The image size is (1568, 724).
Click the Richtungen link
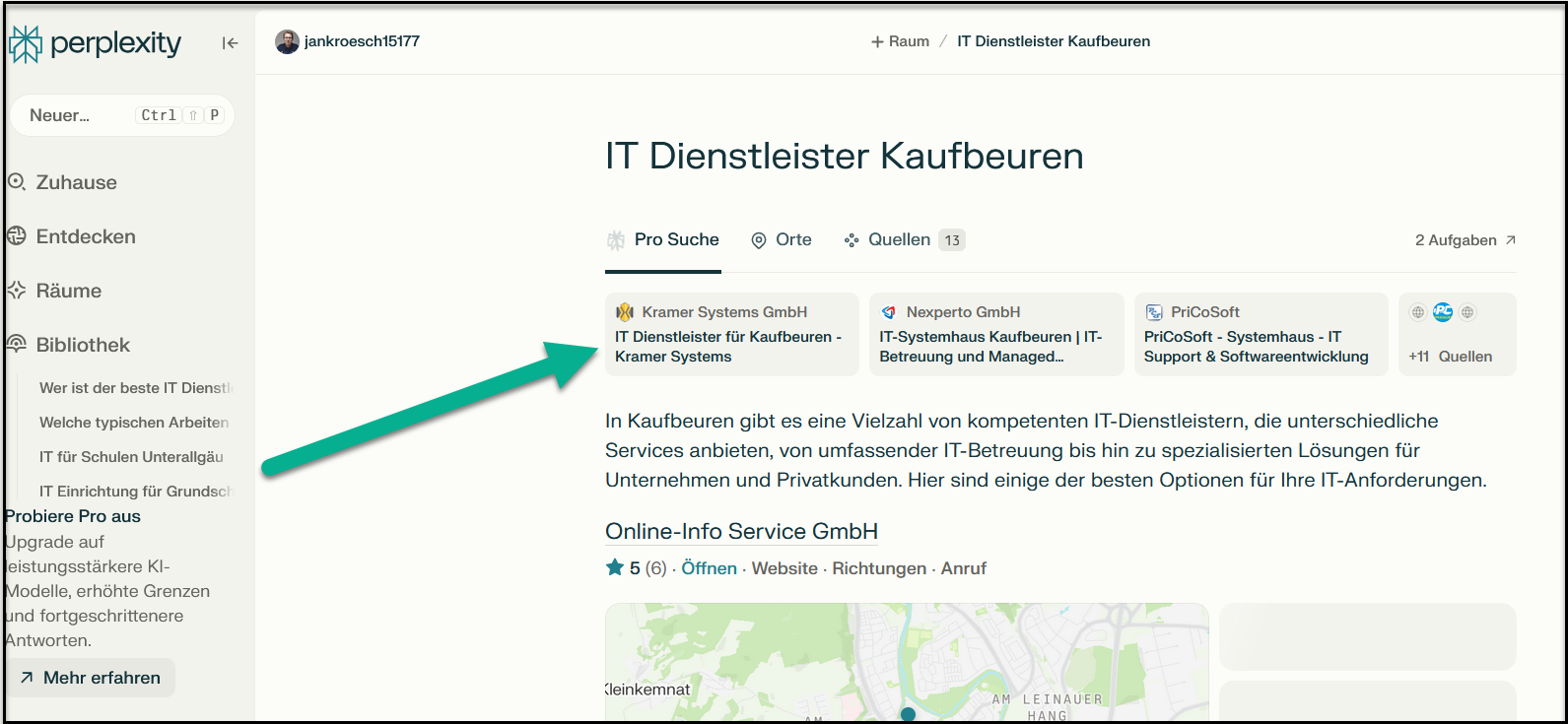pos(879,568)
